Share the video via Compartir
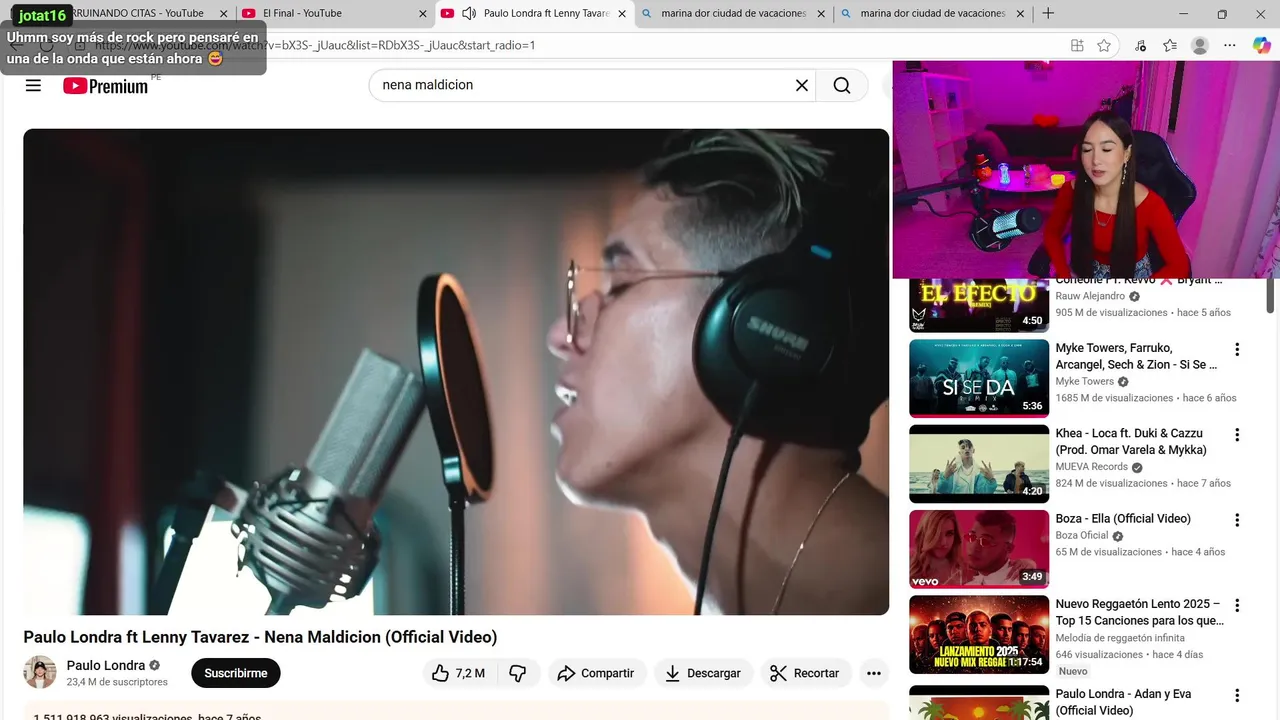The height and width of the screenshot is (720, 1280). tap(597, 673)
